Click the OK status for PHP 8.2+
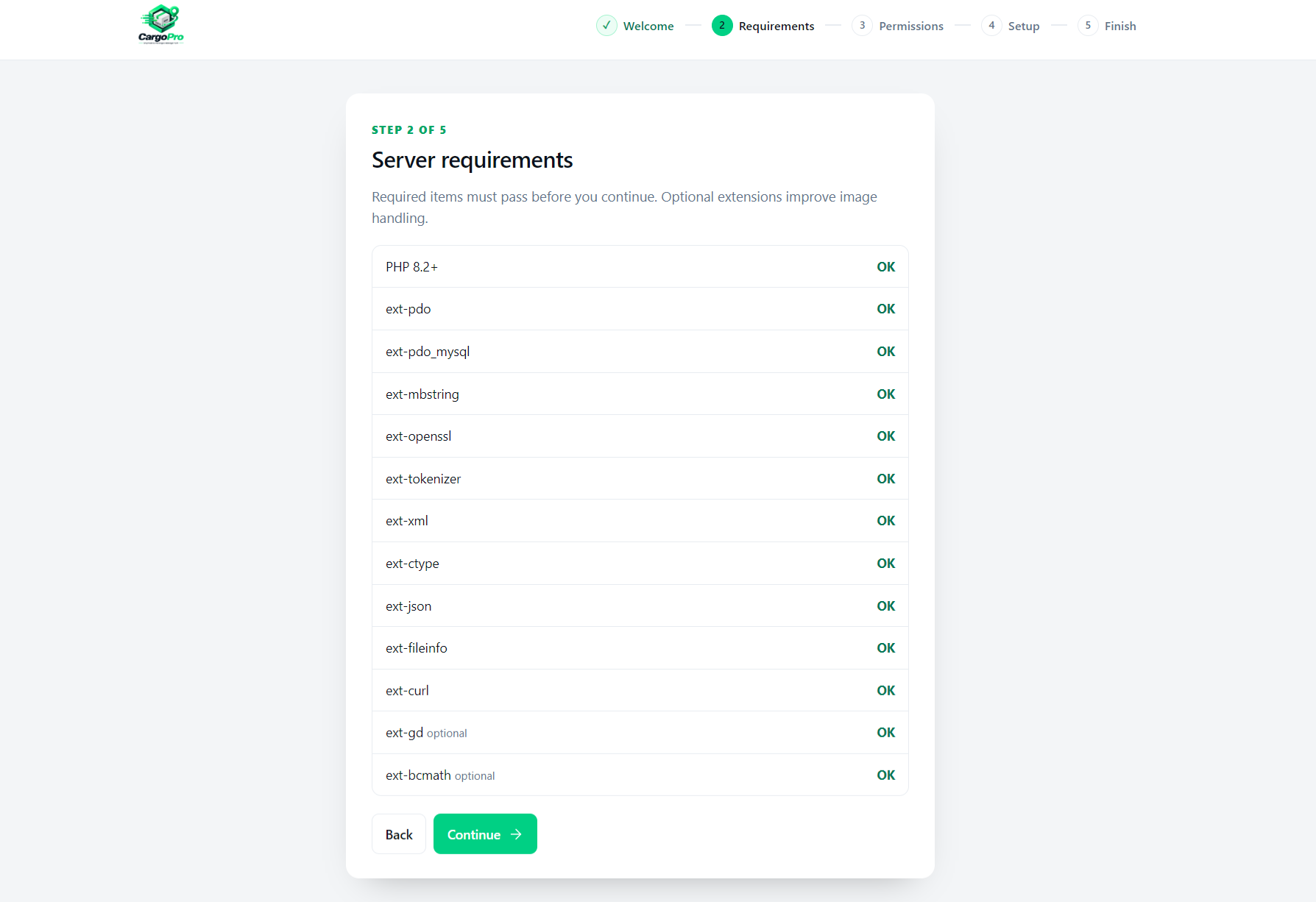 tap(886, 267)
